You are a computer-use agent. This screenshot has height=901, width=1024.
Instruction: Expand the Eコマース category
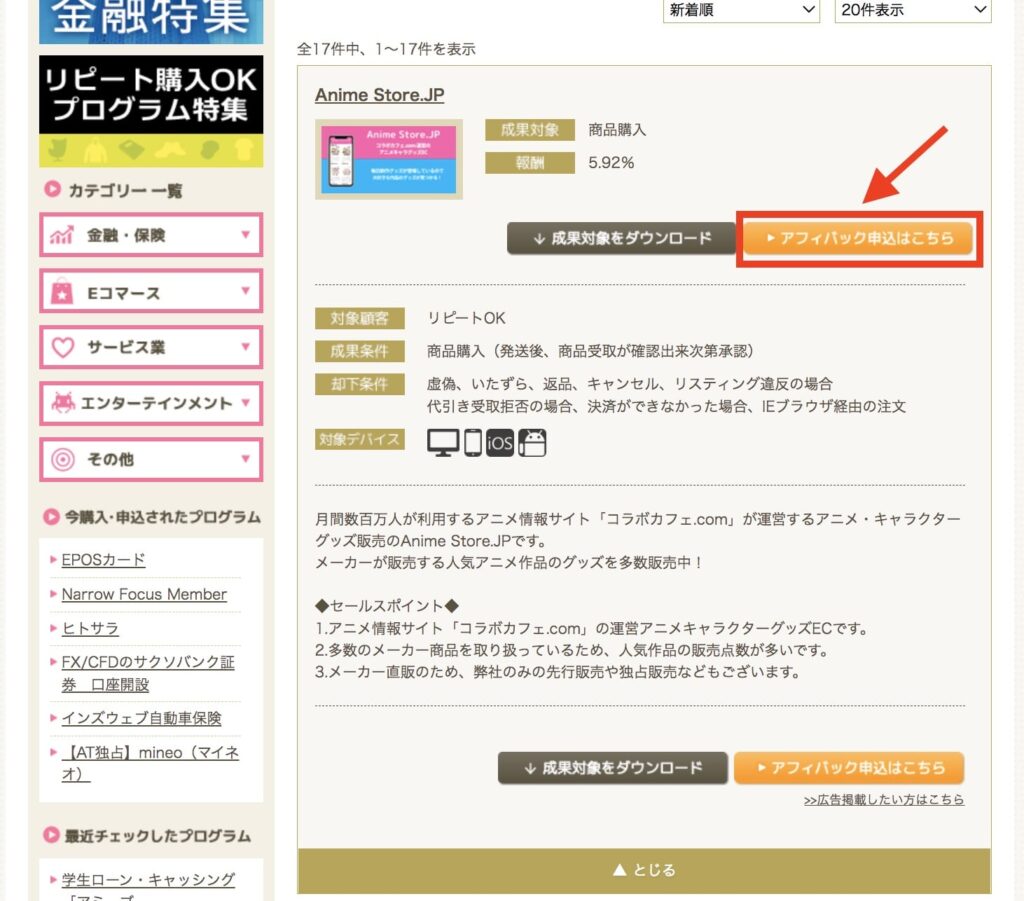click(x=151, y=291)
